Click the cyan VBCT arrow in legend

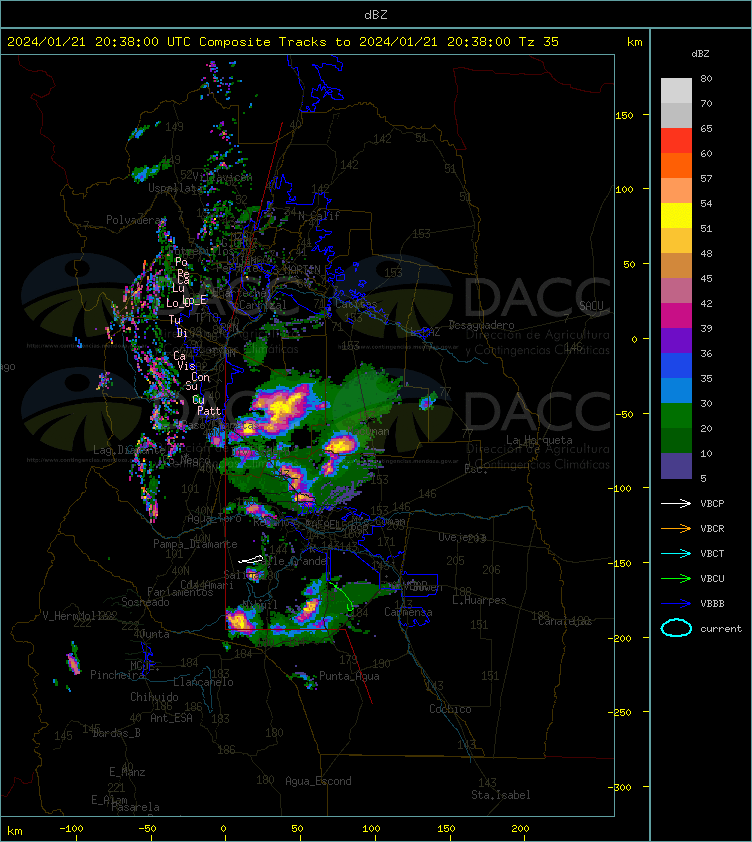pos(676,553)
